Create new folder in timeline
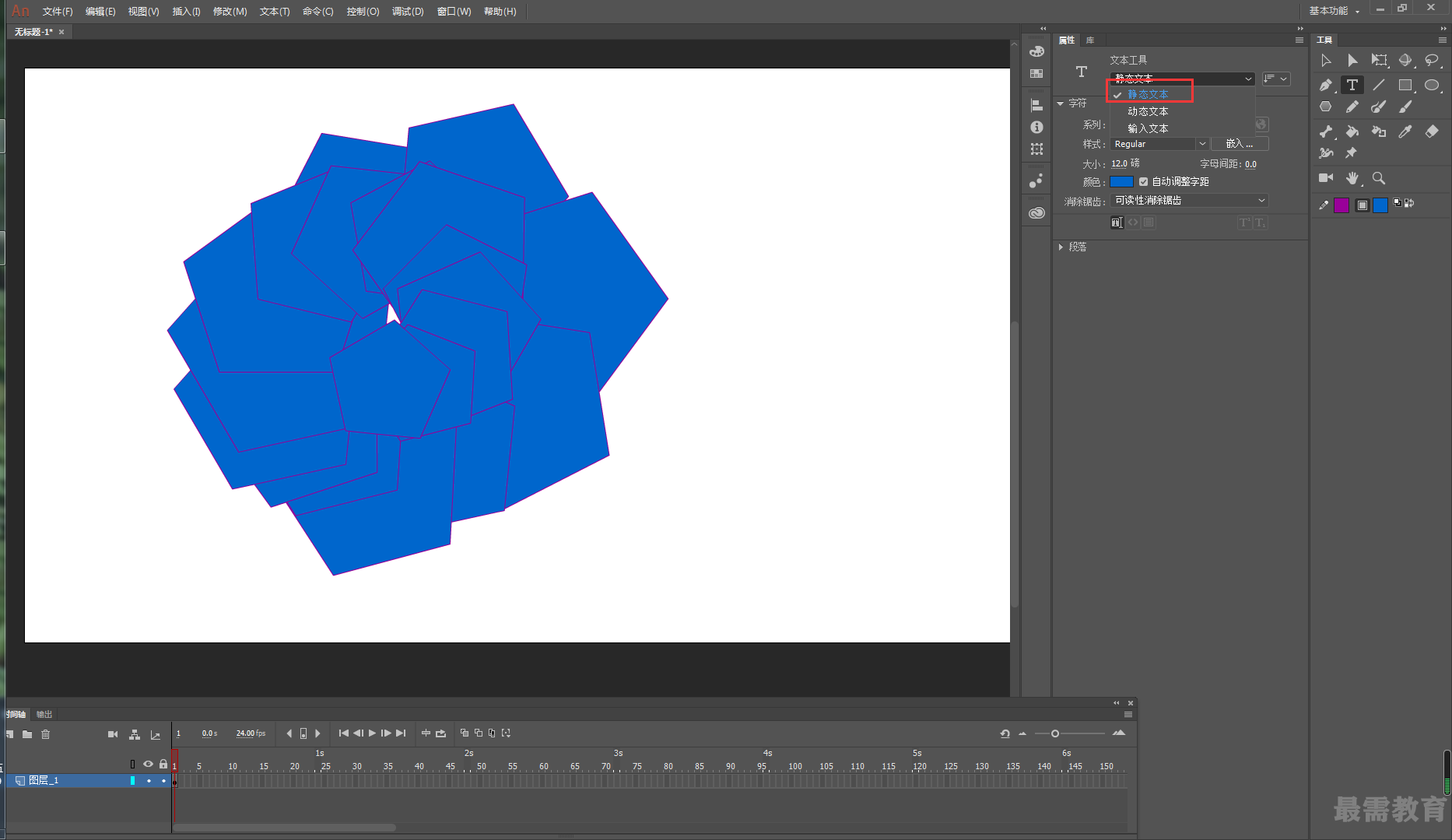The height and width of the screenshot is (840, 1452). (x=27, y=734)
